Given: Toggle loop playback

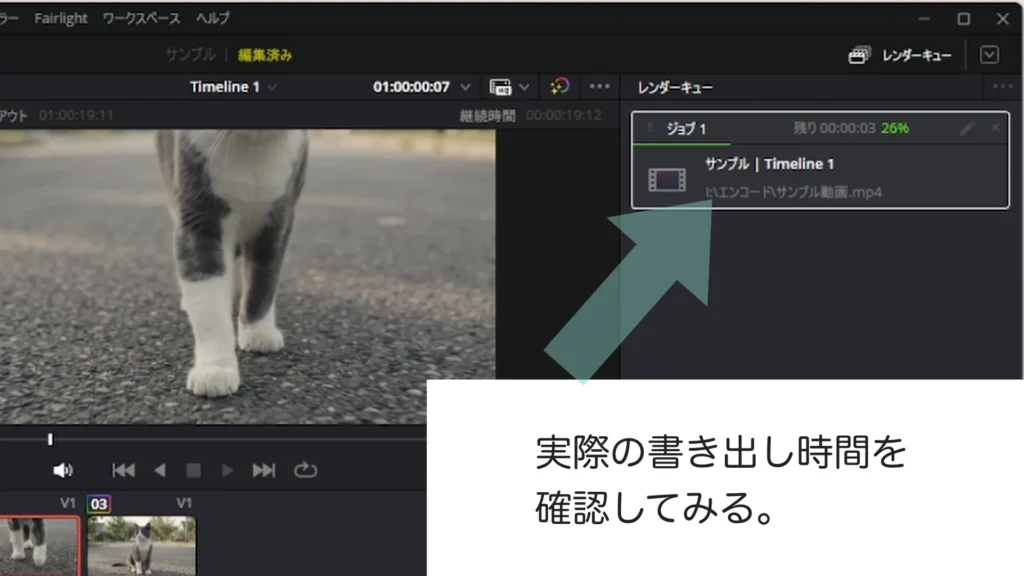Looking at the screenshot, I should (x=305, y=470).
